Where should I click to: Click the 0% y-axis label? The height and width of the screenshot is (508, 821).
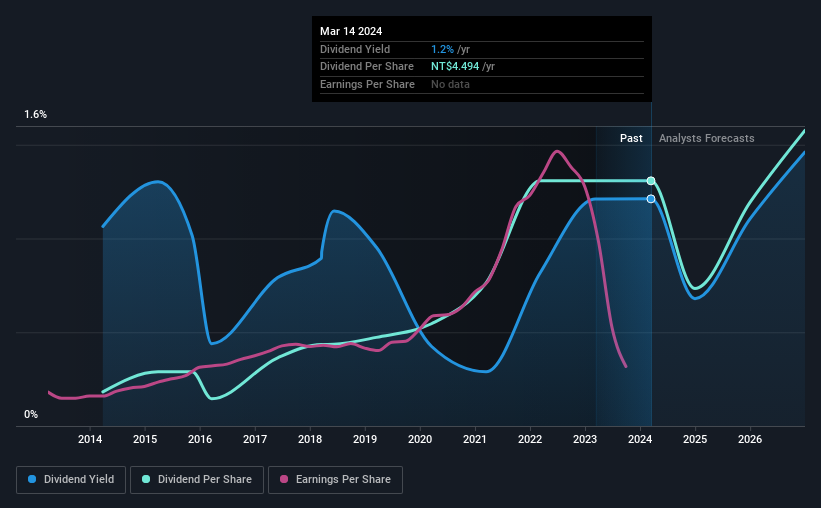coord(31,414)
